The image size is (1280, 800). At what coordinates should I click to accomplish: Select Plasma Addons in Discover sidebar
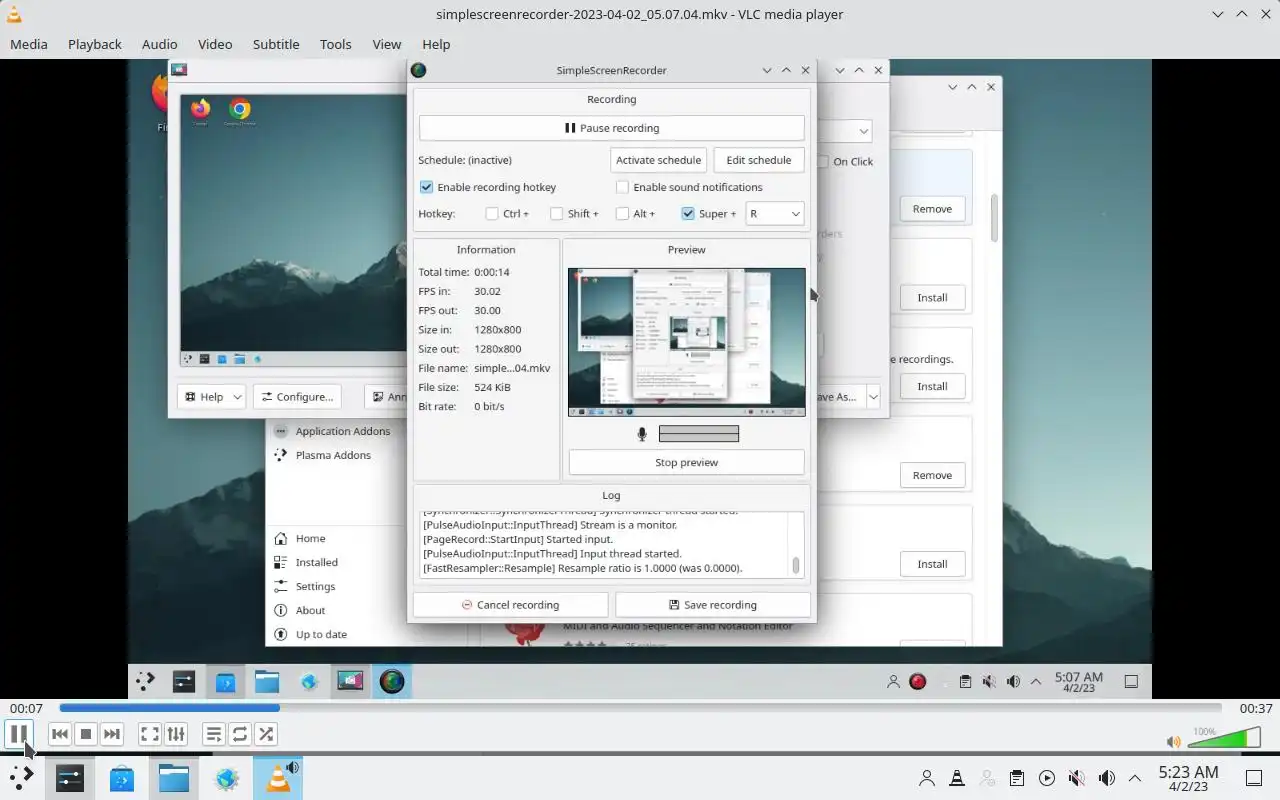333,455
